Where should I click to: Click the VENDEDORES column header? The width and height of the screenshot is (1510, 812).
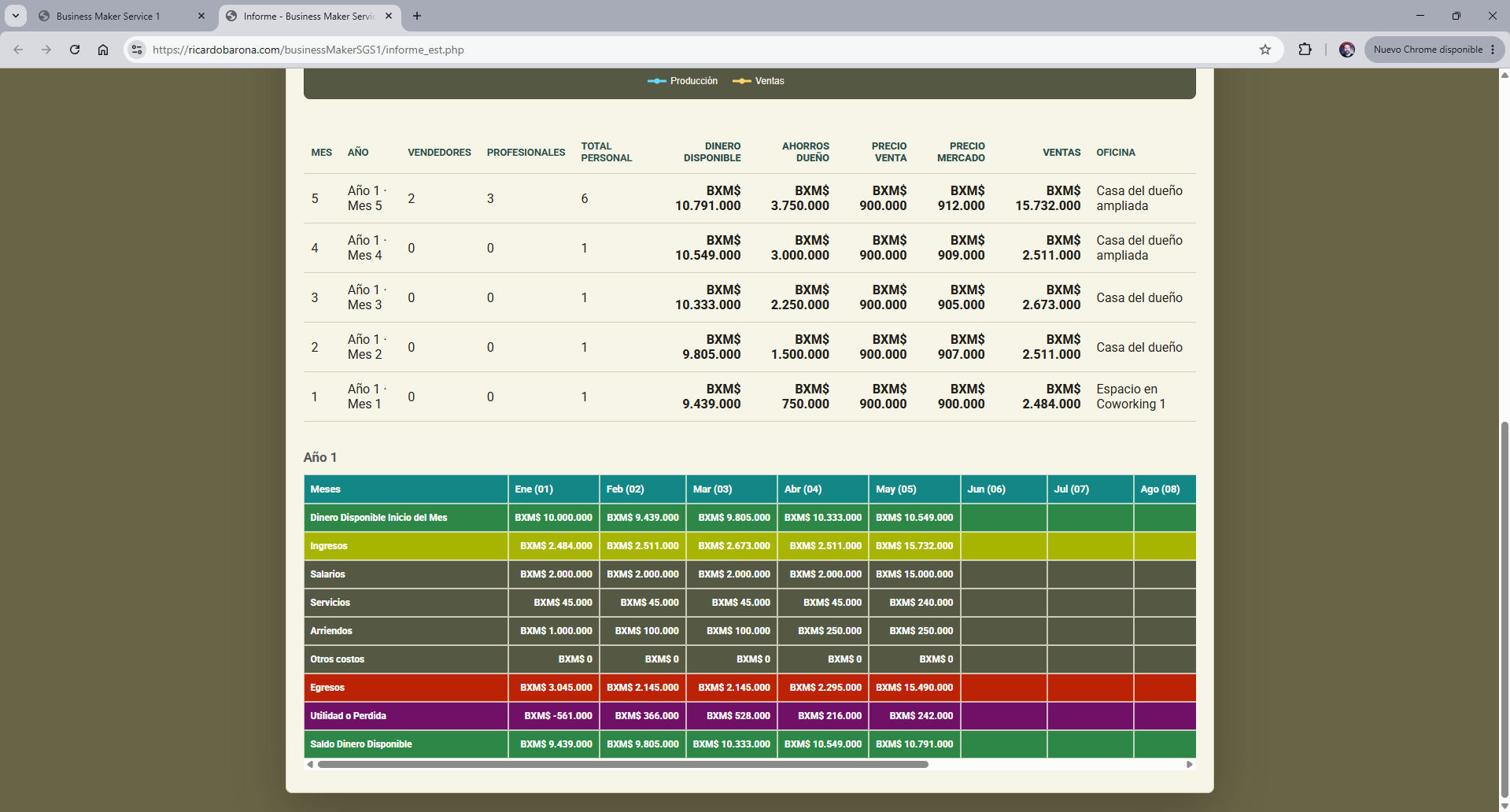pyautogui.click(x=439, y=153)
